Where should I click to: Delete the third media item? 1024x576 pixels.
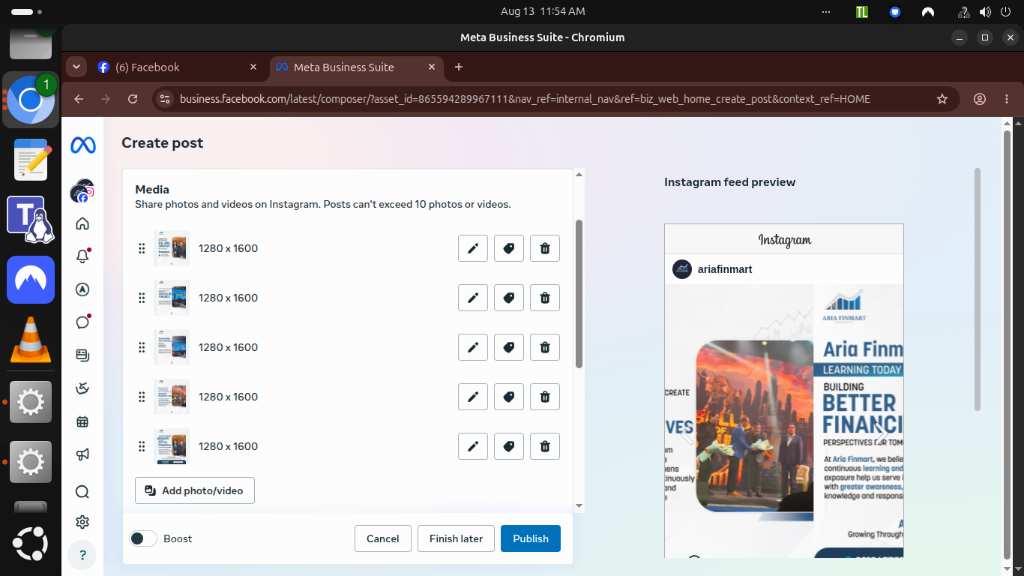545,347
